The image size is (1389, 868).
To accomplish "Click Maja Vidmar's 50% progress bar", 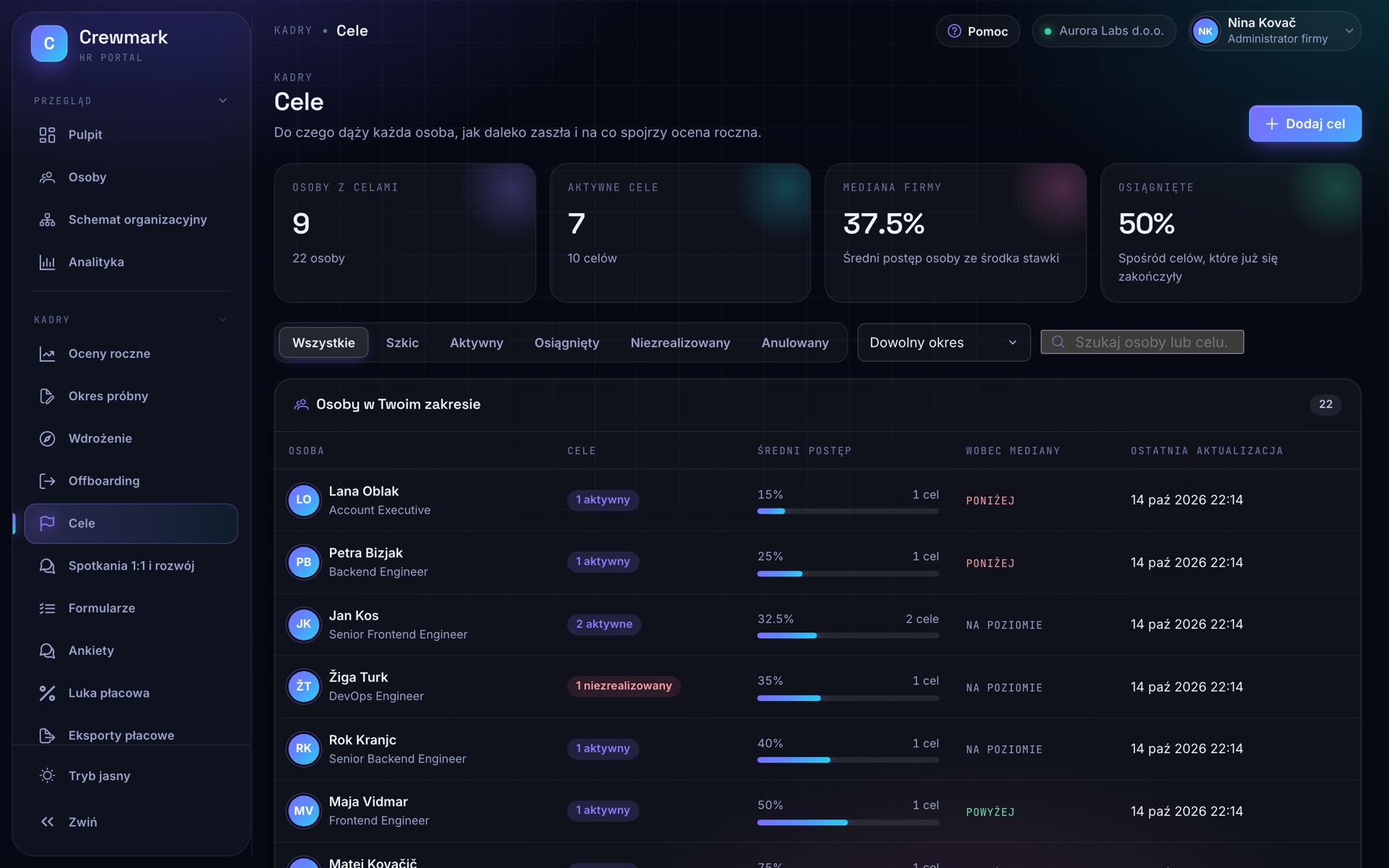I will [848, 822].
